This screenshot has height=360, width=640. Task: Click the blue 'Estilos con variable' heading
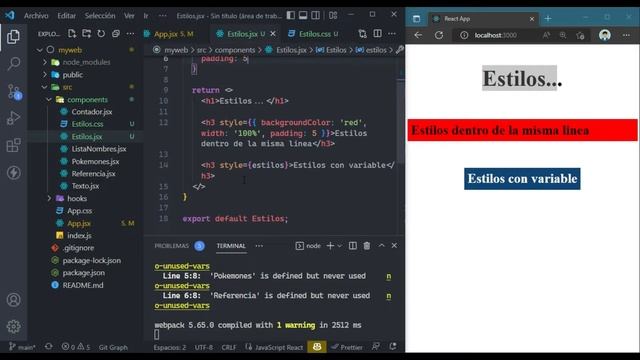(522, 179)
